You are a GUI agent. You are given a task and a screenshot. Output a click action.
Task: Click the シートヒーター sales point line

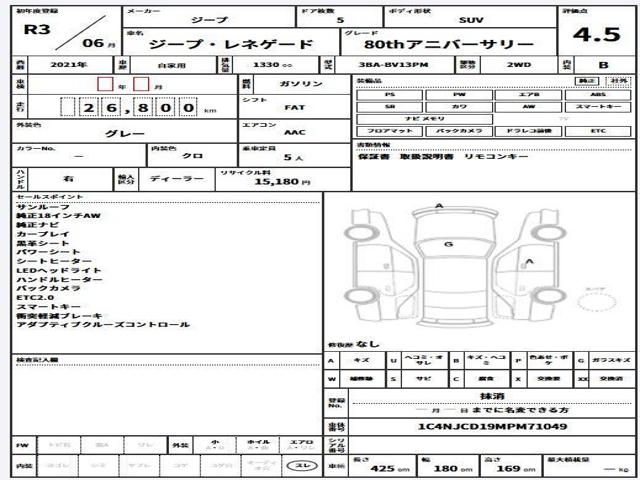point(54,261)
